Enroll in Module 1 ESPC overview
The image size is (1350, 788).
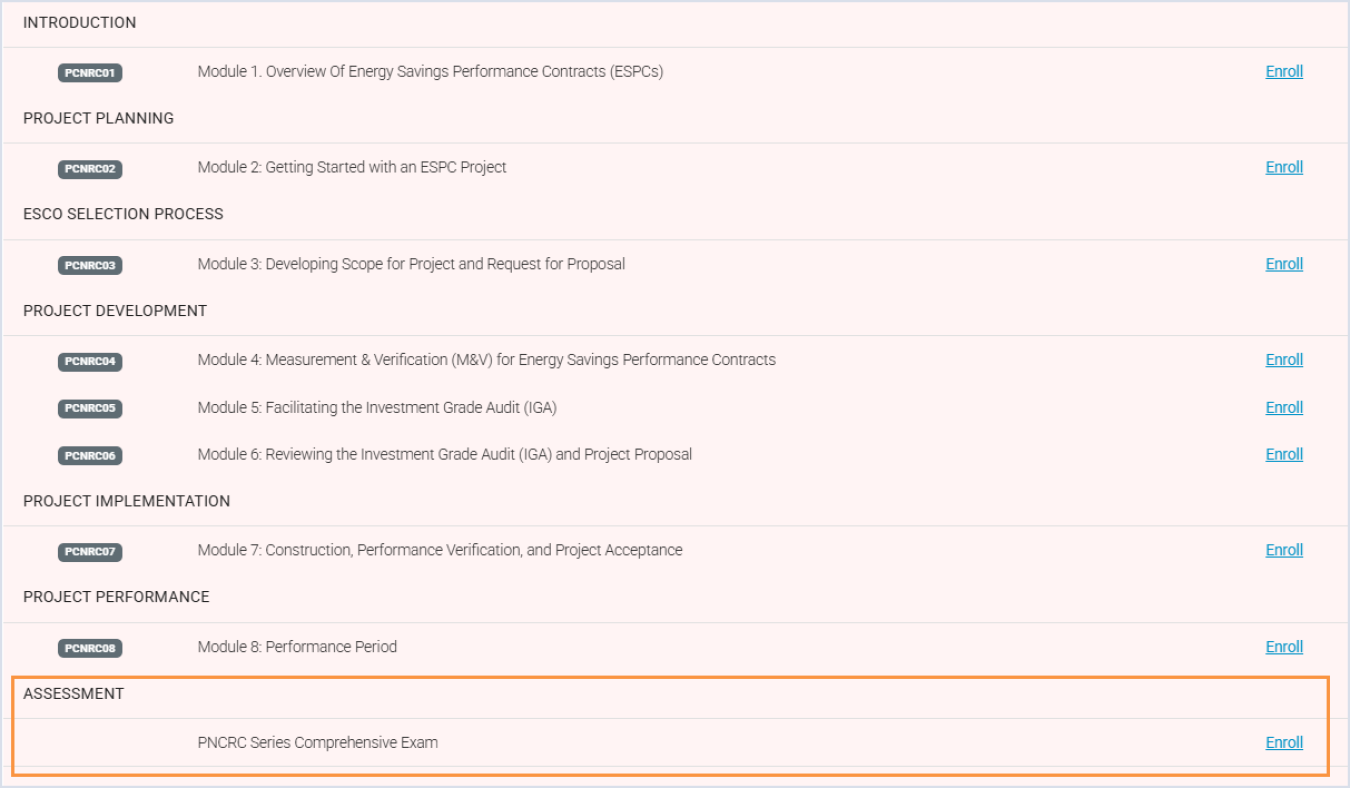click(1284, 72)
